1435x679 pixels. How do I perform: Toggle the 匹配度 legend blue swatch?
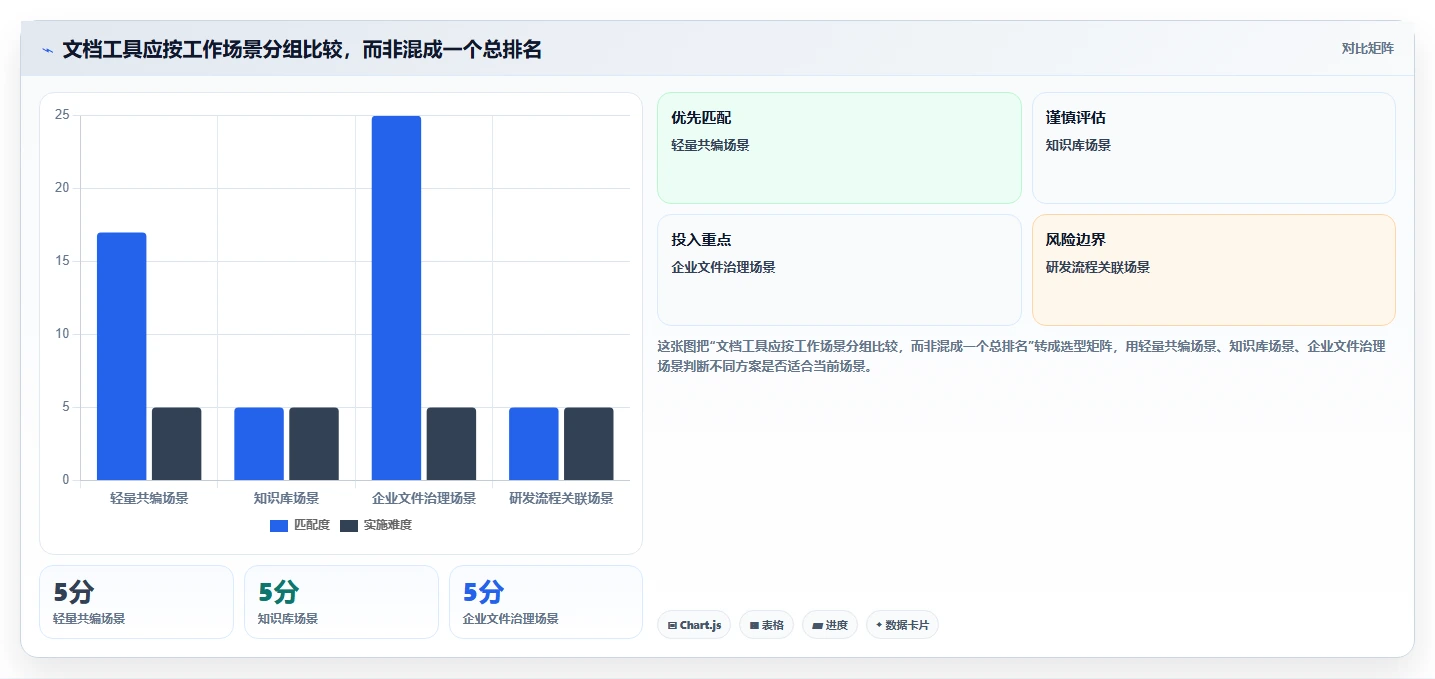coord(279,526)
